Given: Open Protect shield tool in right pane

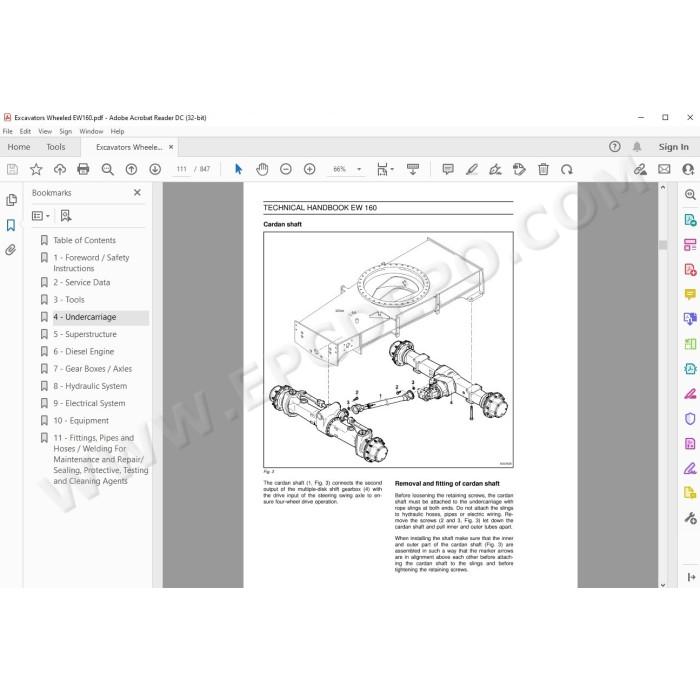Looking at the screenshot, I should (690, 419).
